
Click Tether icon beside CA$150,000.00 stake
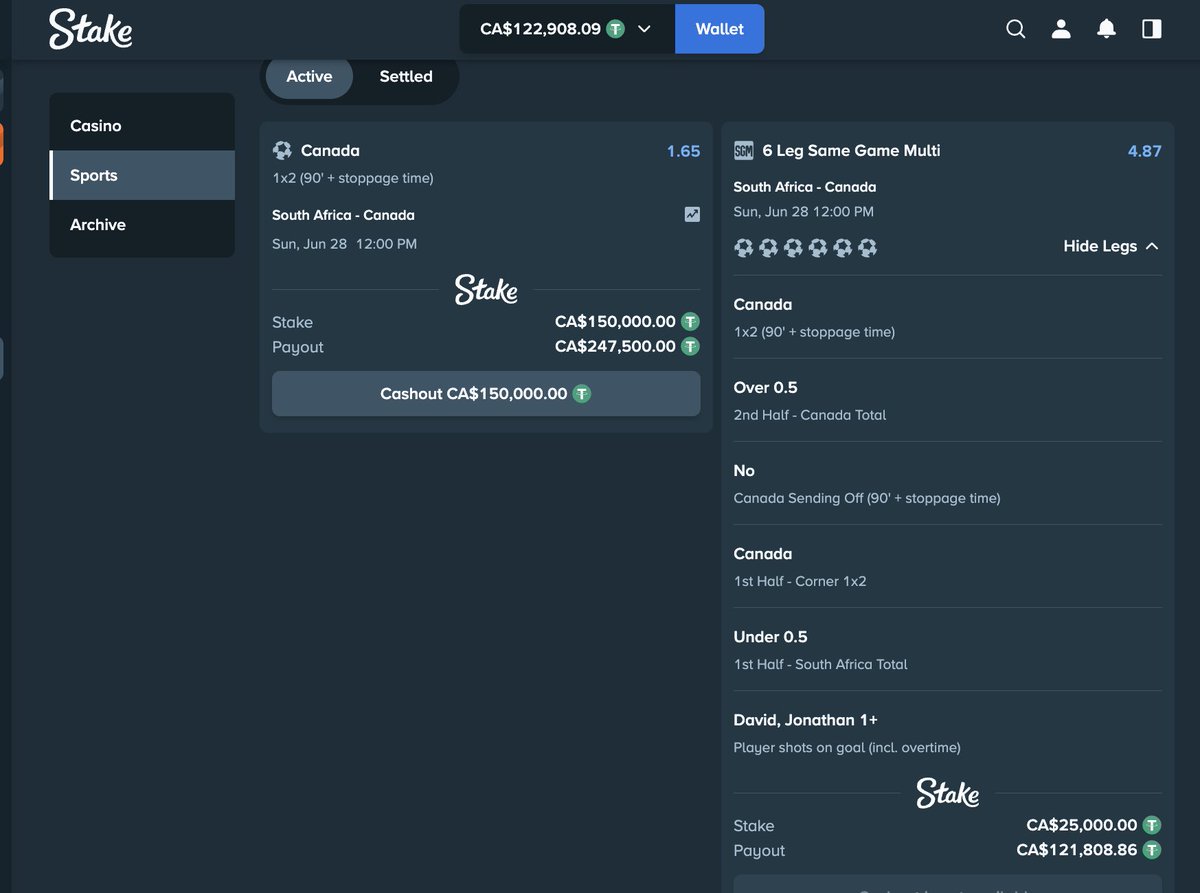pyautogui.click(x=690, y=322)
